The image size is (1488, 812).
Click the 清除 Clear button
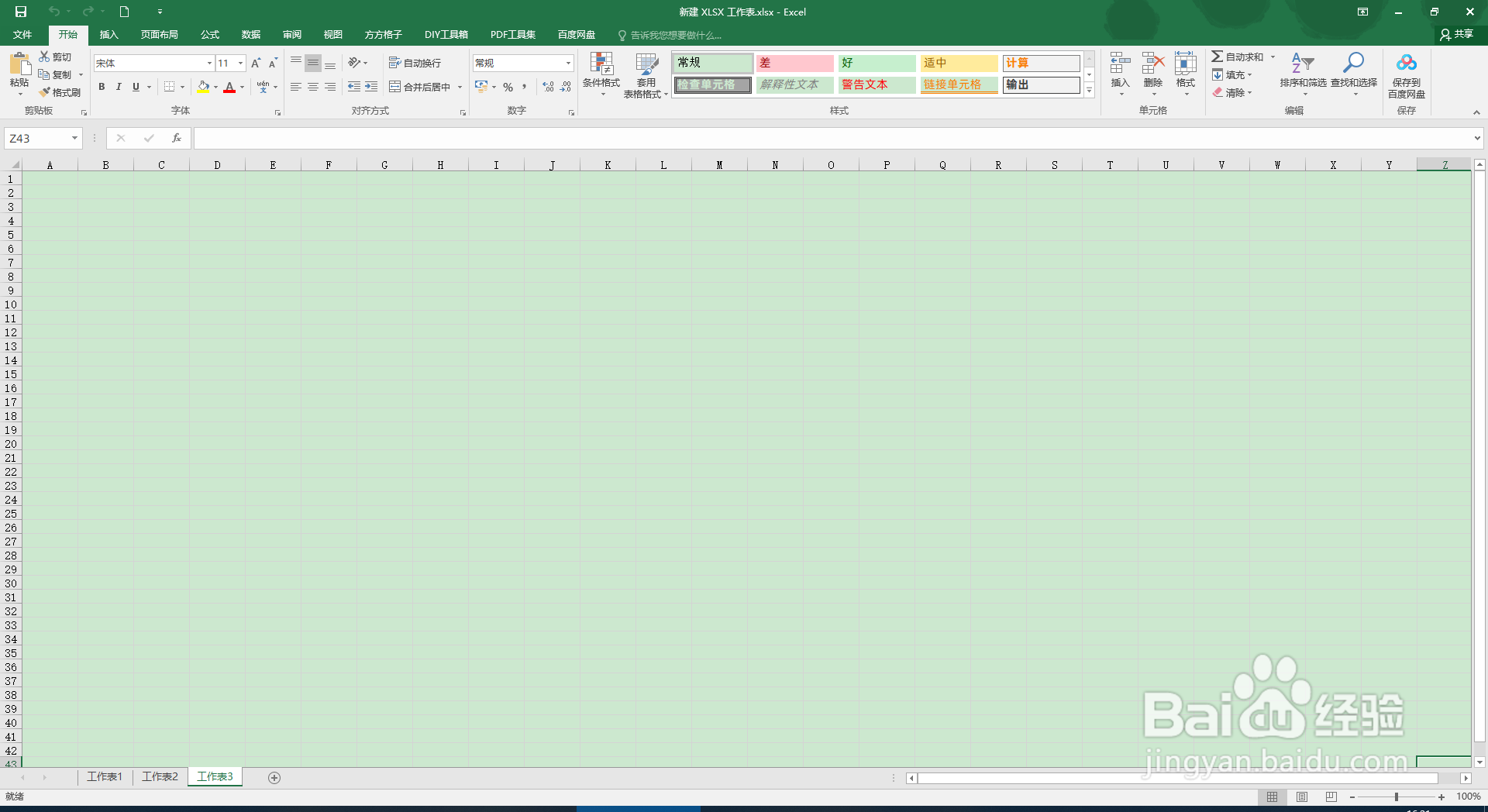1232,92
